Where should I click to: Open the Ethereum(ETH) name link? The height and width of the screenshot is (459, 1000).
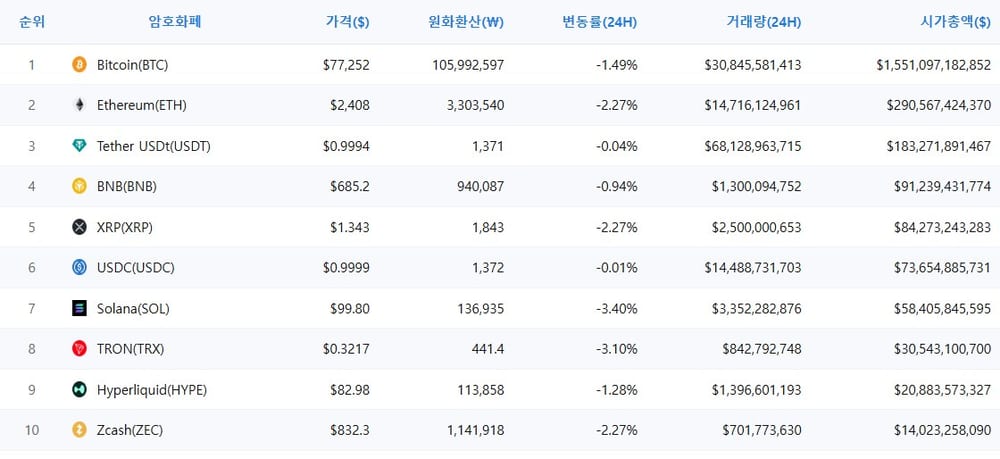[142, 105]
